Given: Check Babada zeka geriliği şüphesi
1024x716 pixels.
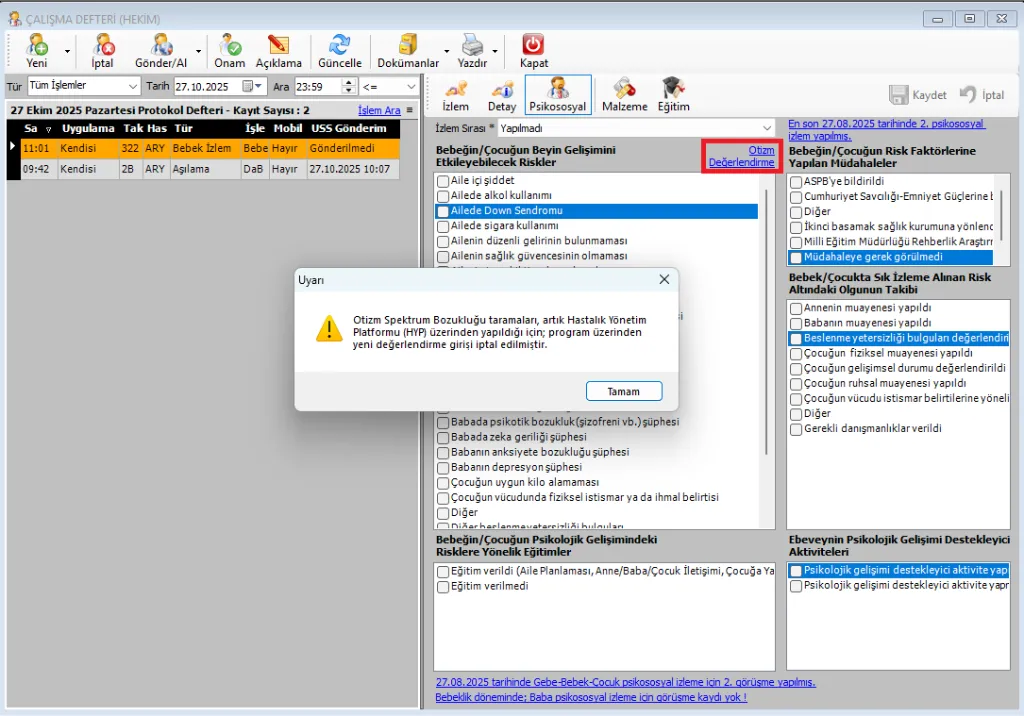Looking at the screenshot, I should tap(443, 438).
